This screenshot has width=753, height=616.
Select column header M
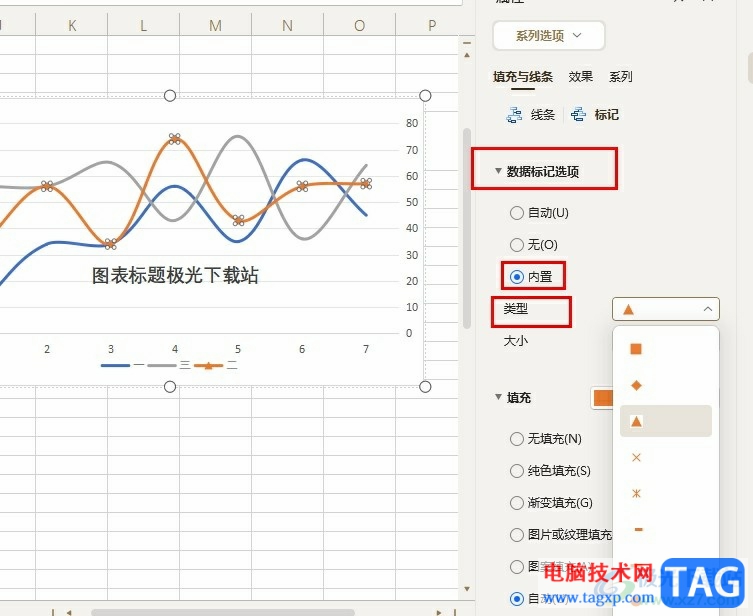pyautogui.click(x=216, y=25)
